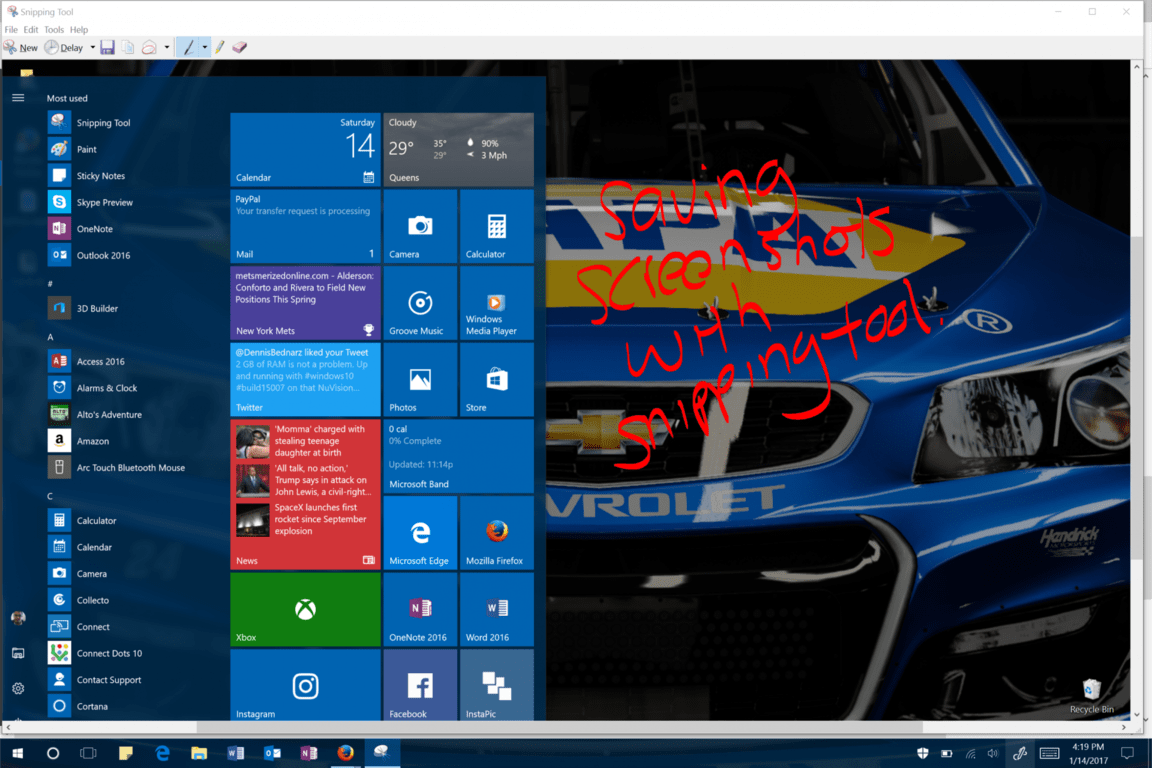Open OneNote from the taskbar
Screen dimensions: 1152x768
(309, 753)
